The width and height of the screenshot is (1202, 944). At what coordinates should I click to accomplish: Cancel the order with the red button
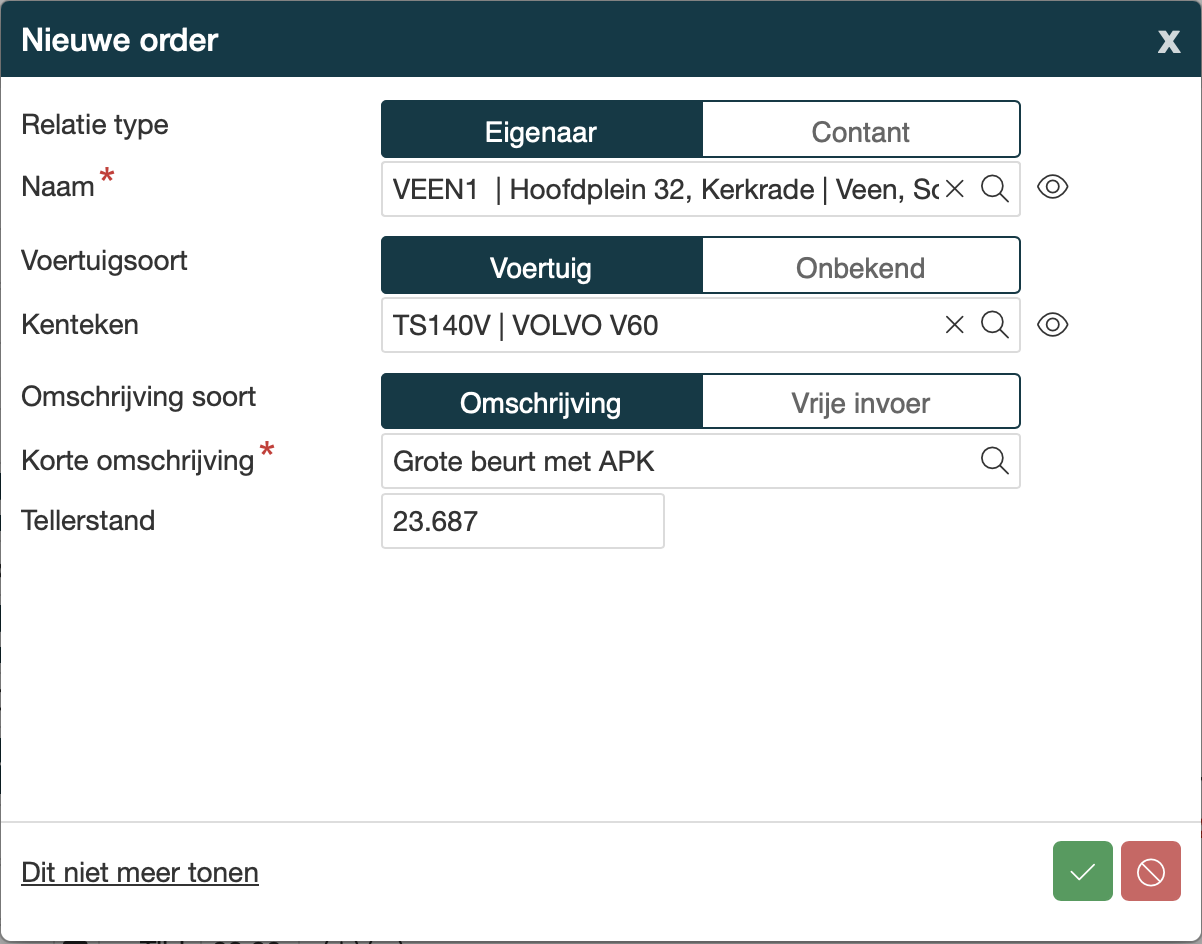[x=1151, y=871]
